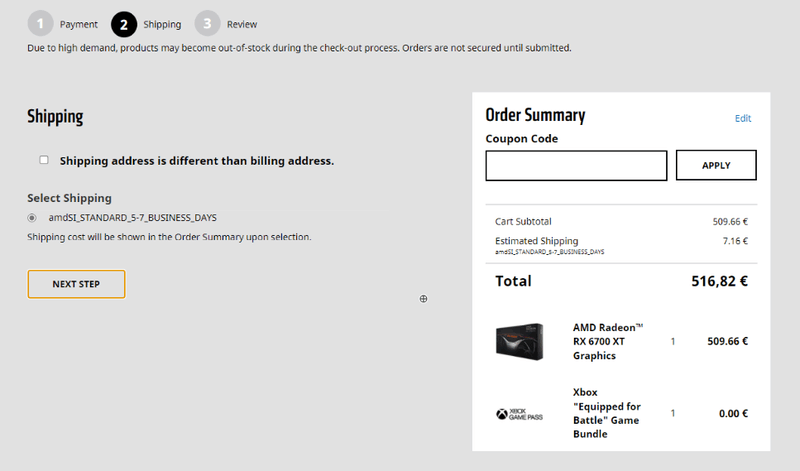Open the AMD Radeon RX 6700 XT thumbnail

point(519,341)
